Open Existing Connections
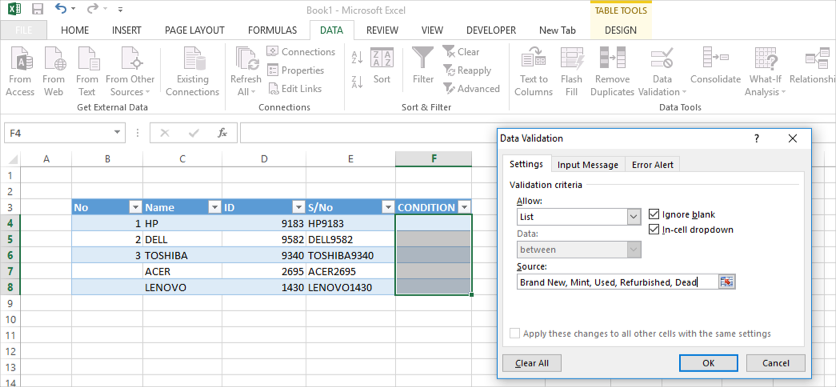The height and width of the screenshot is (387, 836). pos(192,71)
